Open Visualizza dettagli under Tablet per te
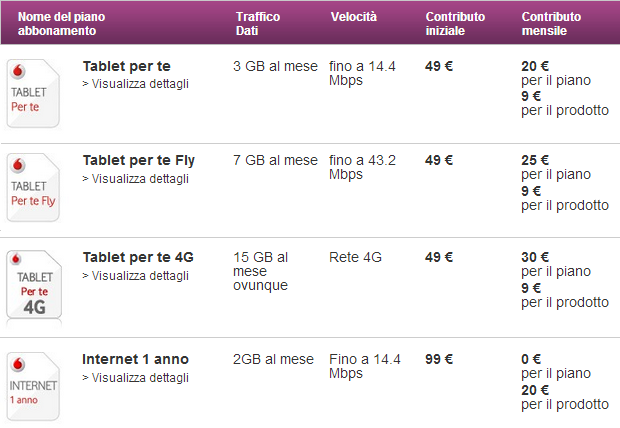 point(136,84)
